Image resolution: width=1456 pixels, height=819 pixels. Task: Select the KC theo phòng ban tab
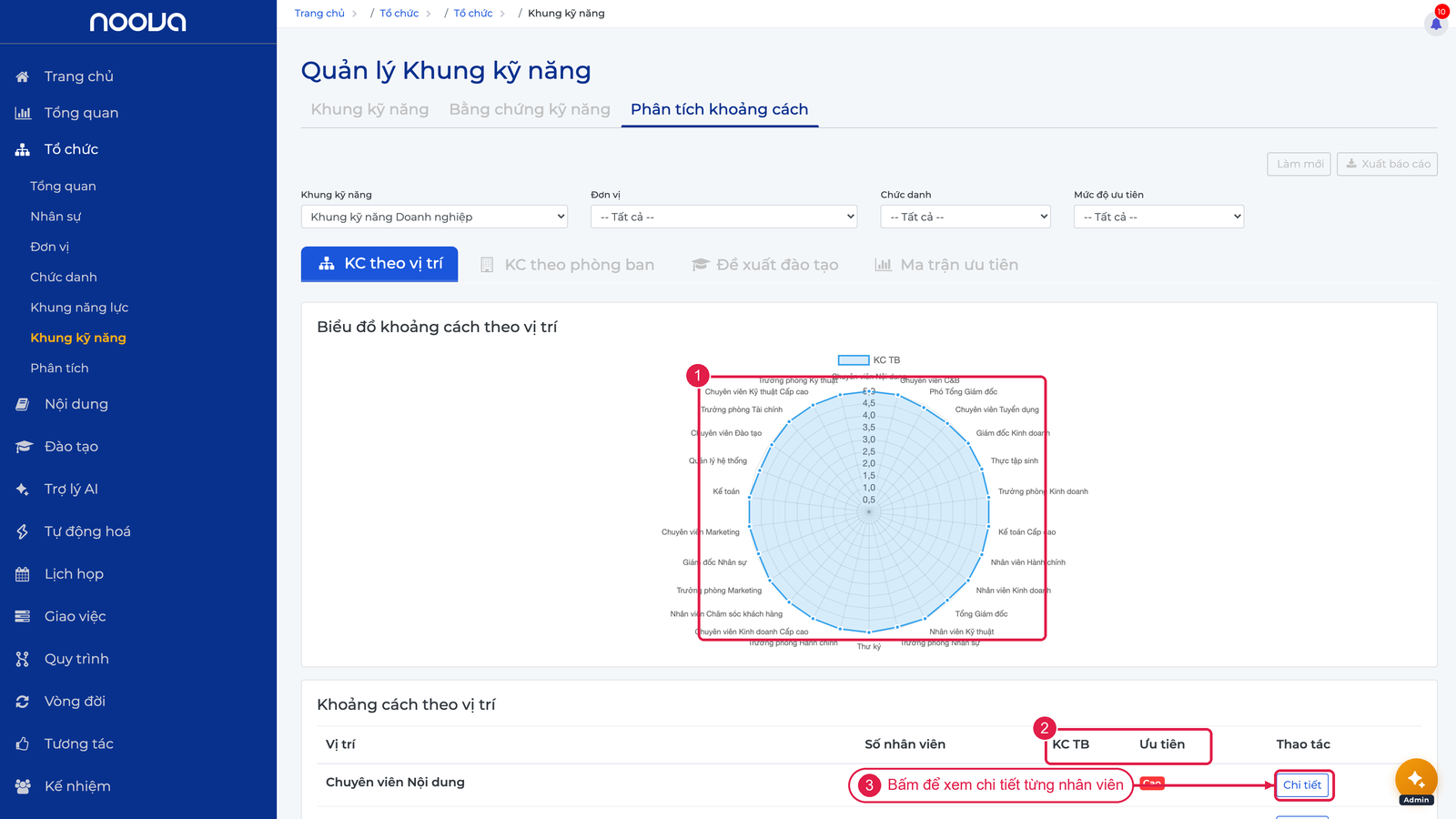567,265
